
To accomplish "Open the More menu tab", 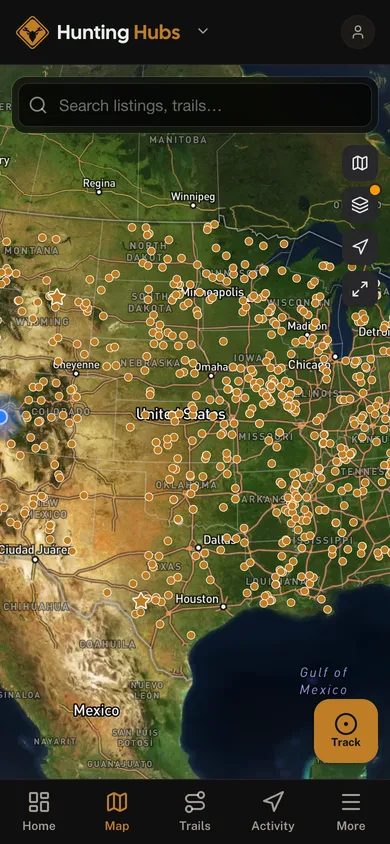I will pos(351,811).
